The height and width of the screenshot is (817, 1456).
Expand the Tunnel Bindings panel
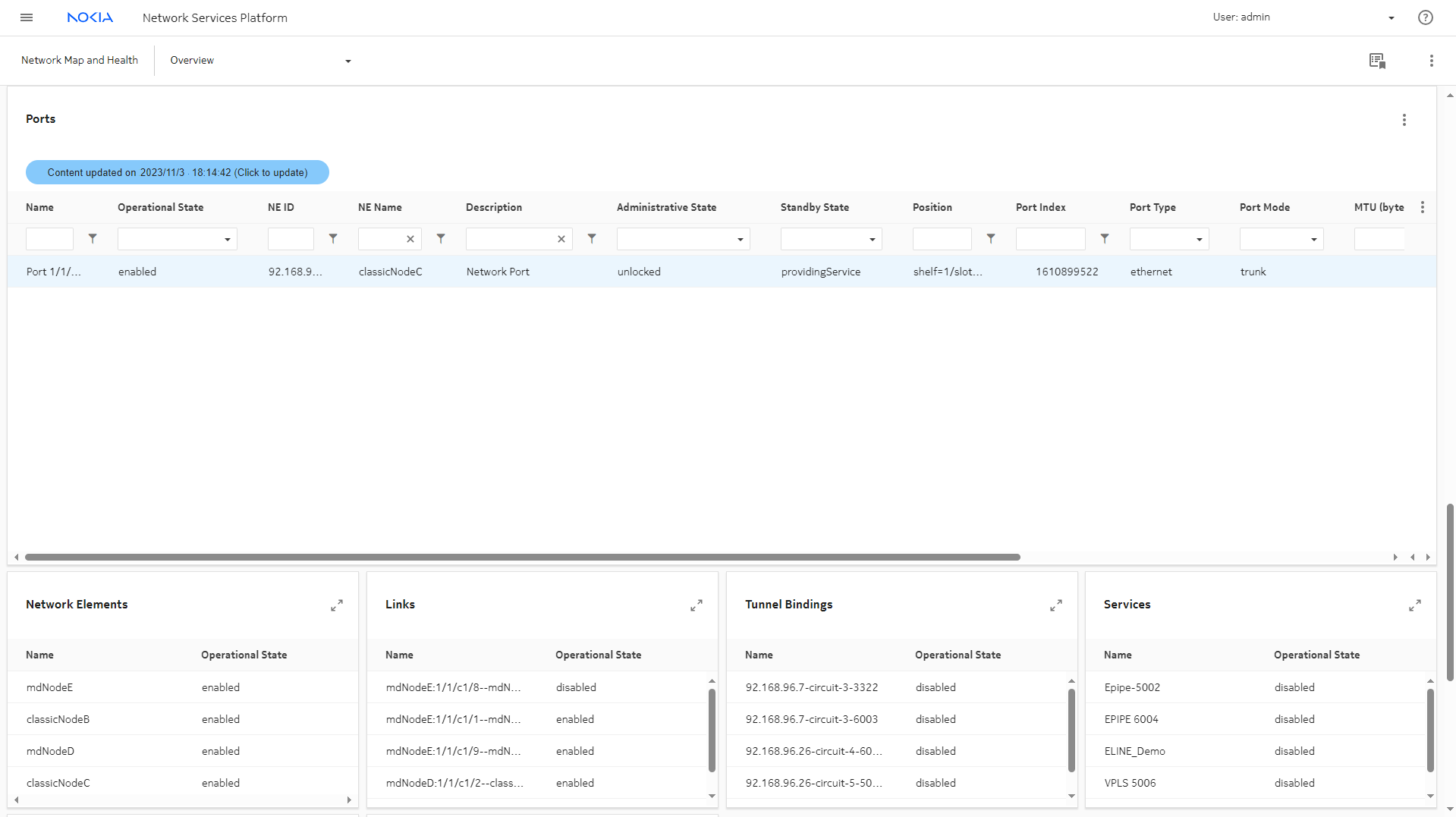[x=1055, y=605]
